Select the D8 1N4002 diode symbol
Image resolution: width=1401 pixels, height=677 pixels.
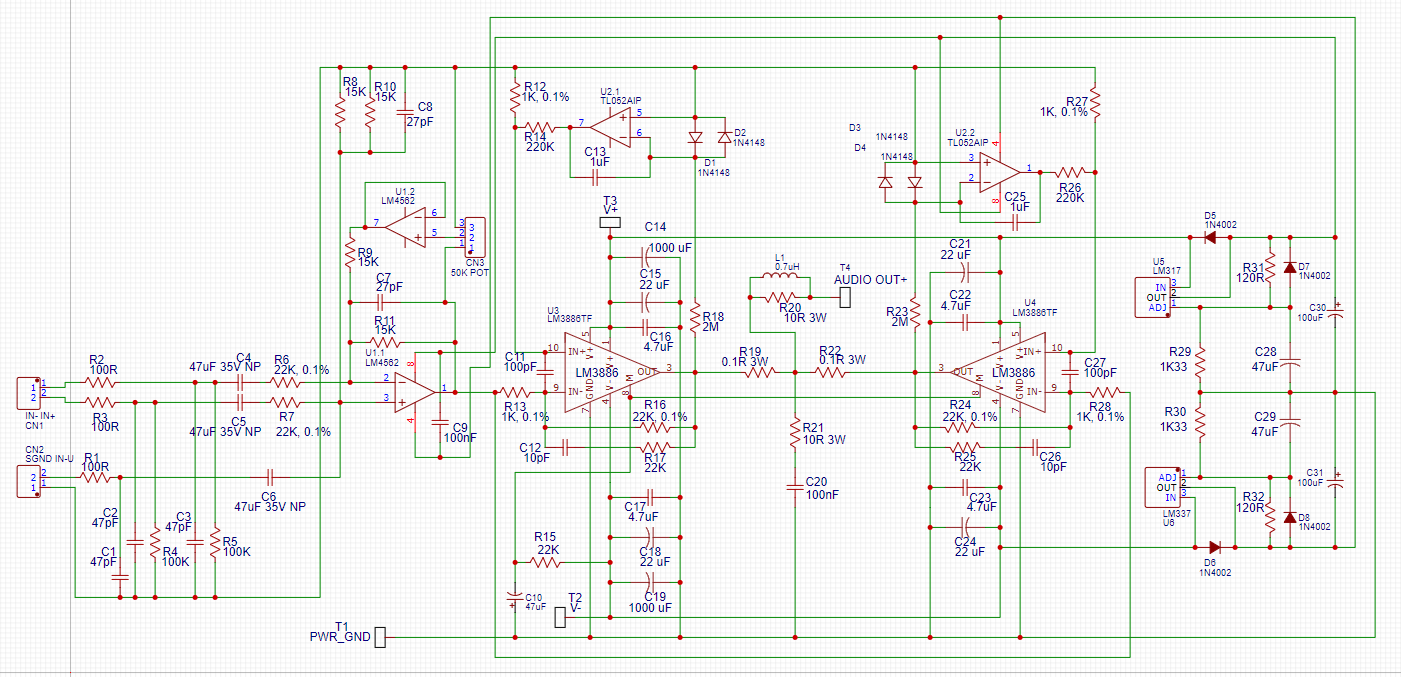[1290, 517]
